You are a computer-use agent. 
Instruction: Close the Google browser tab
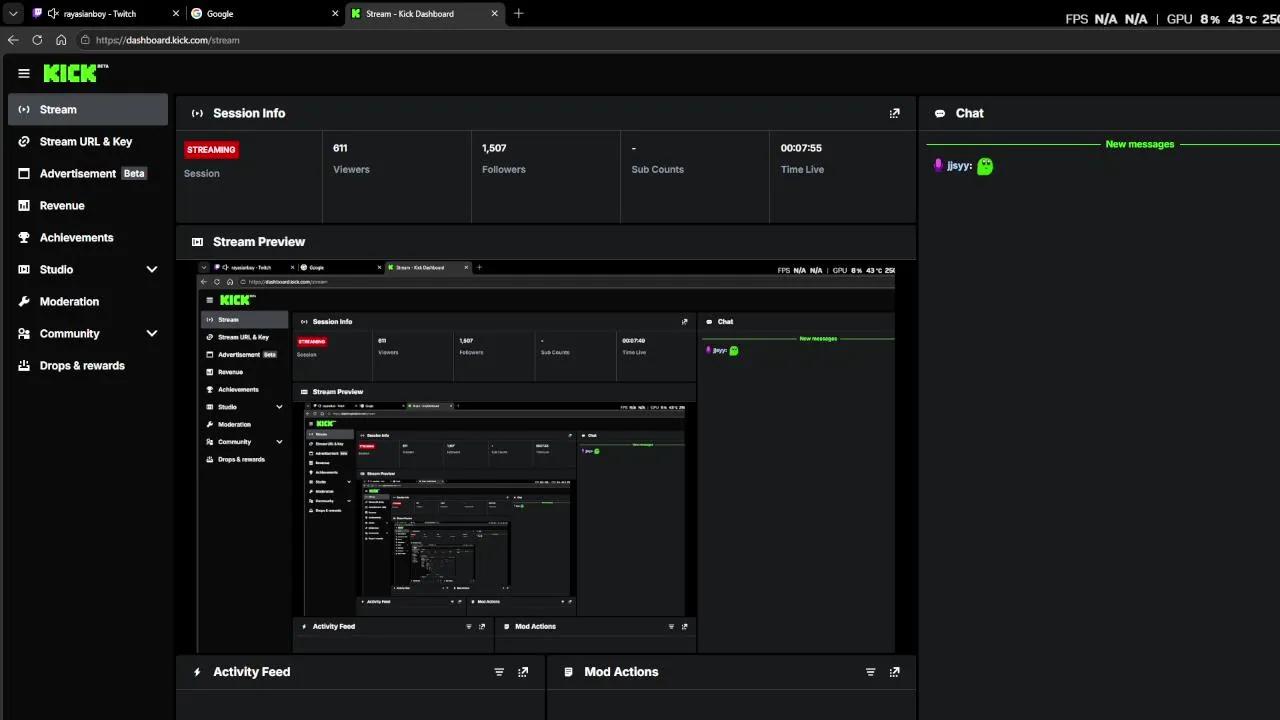tap(333, 14)
